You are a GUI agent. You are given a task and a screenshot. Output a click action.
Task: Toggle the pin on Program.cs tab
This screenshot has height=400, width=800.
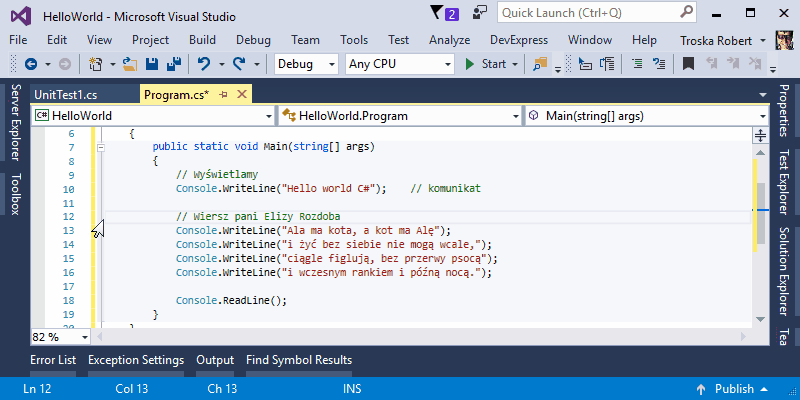coord(223,94)
